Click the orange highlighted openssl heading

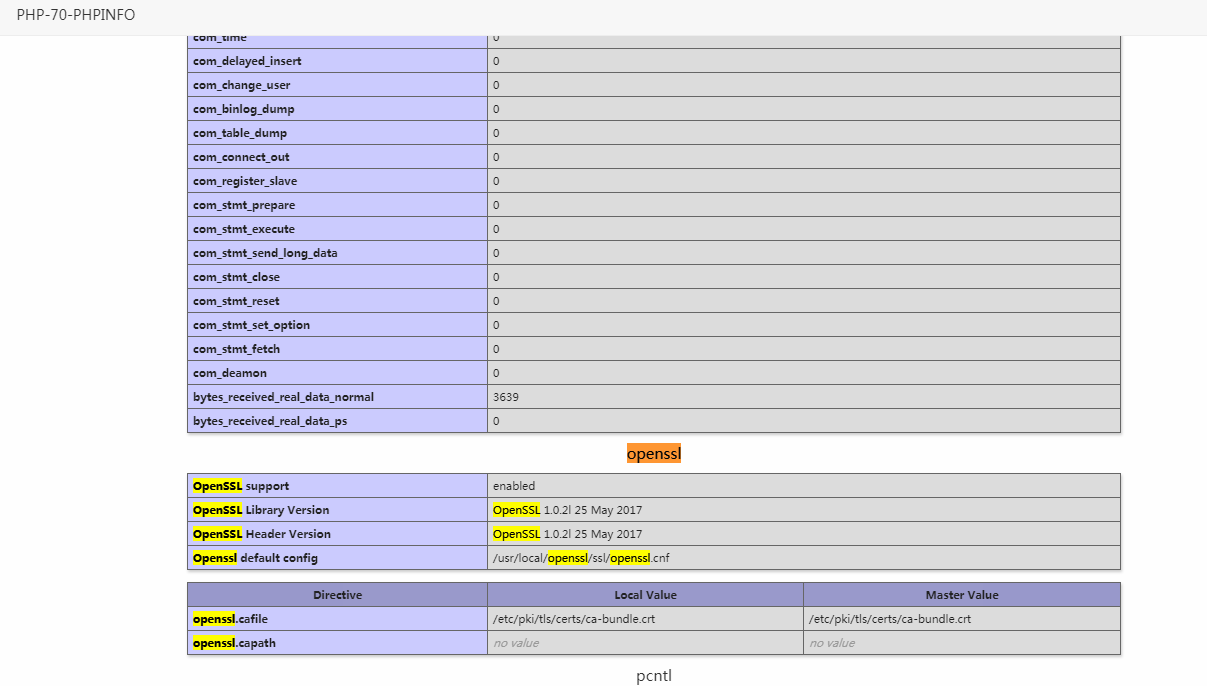[654, 454]
